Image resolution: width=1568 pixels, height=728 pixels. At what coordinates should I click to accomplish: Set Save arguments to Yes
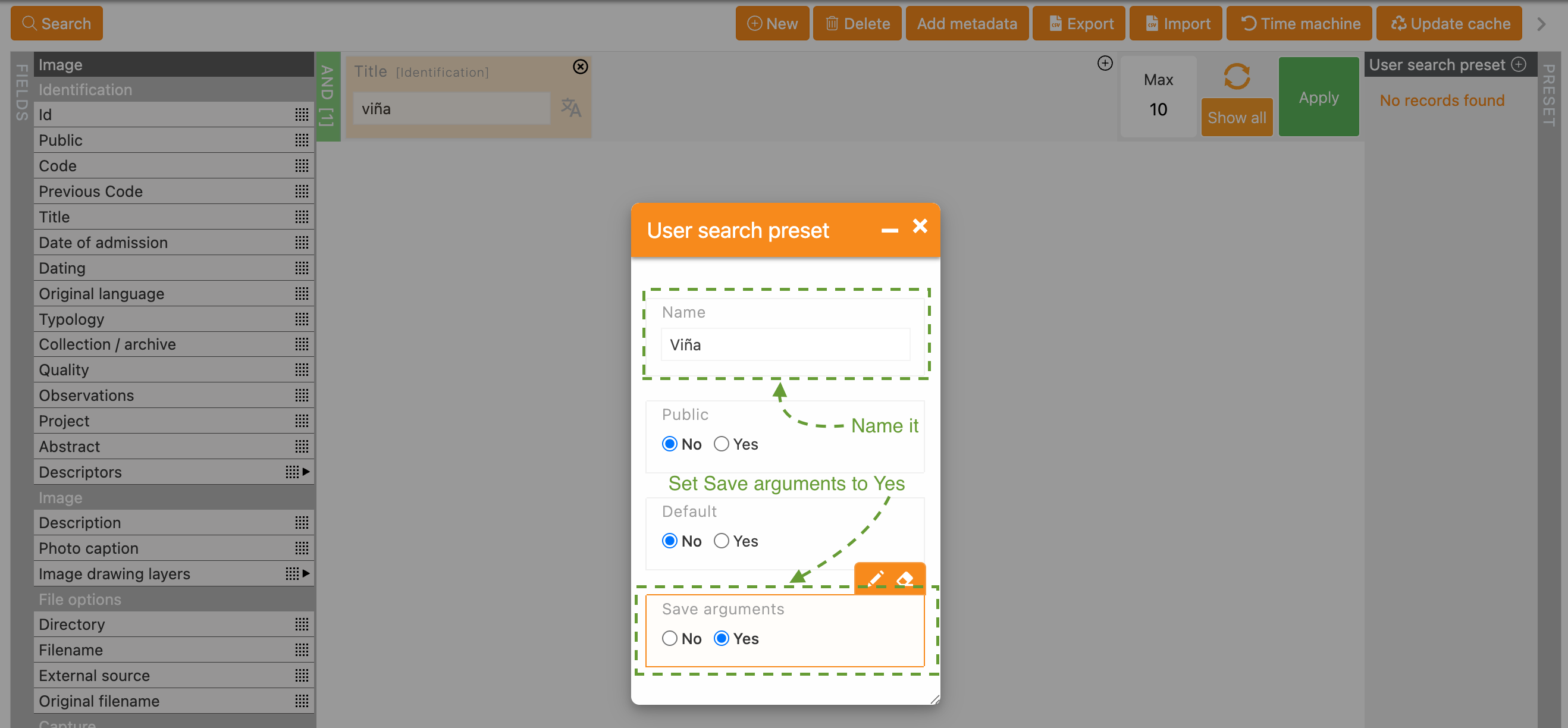click(722, 638)
